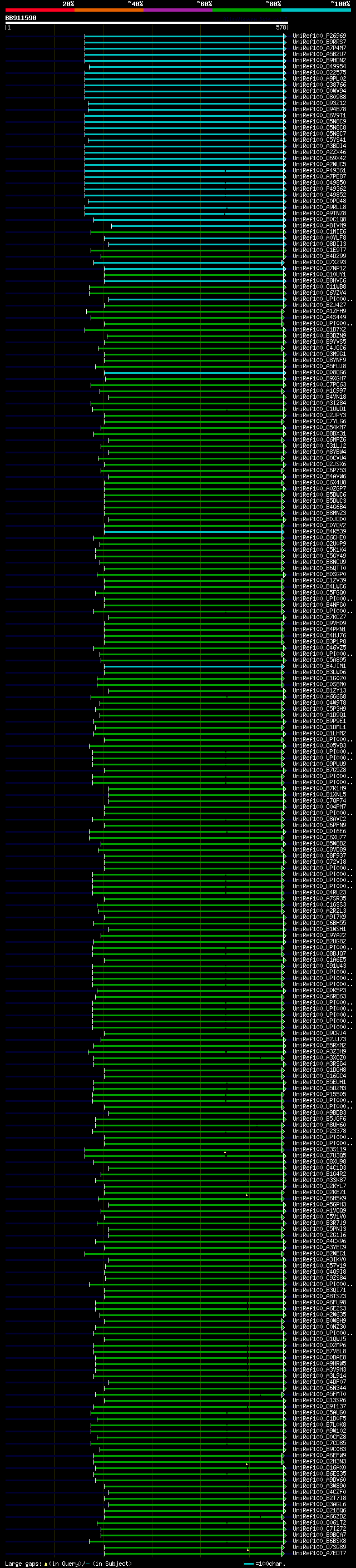Select the UniRef100_O22575 label
Screen dimensions: 356x1568
tap(319, 72)
